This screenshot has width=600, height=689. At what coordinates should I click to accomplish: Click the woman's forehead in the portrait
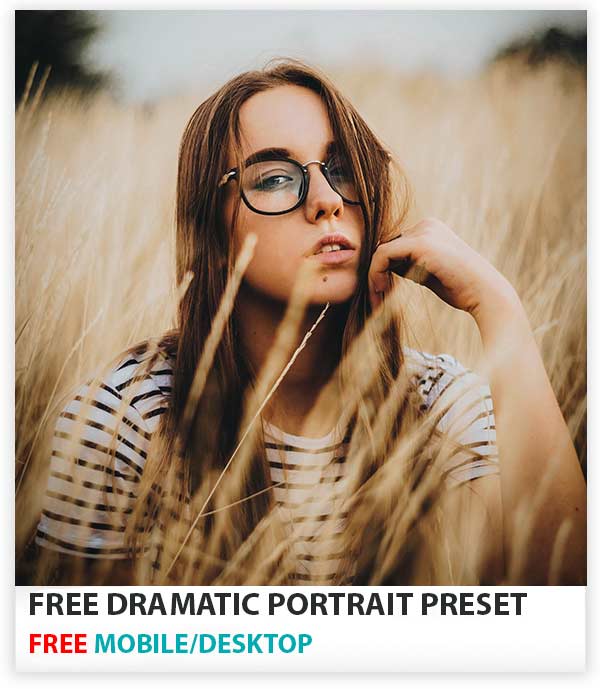coord(286,119)
